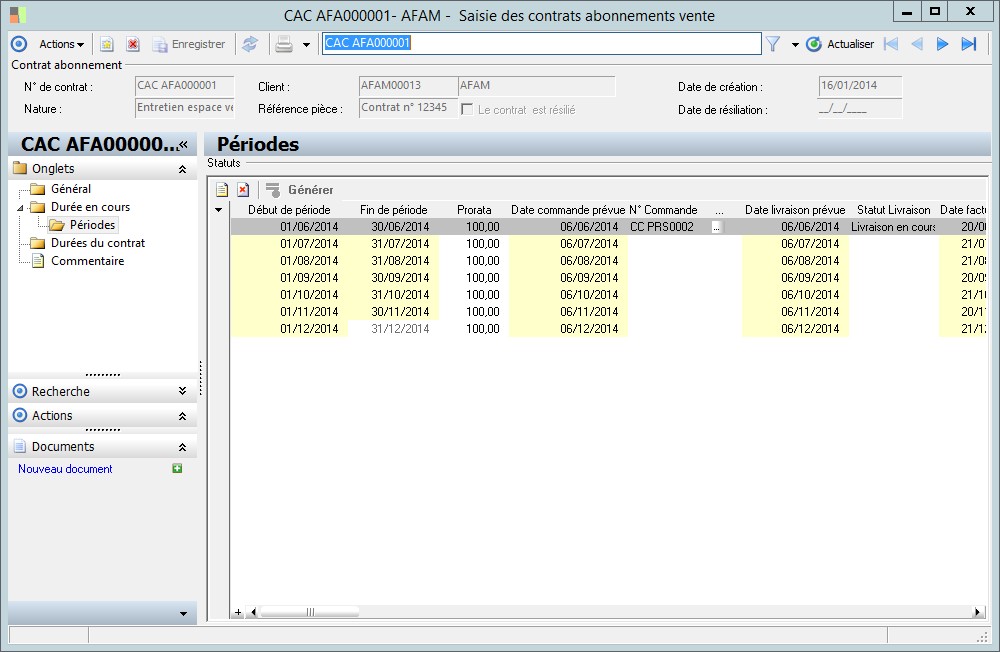
Task: Click the red delete icon in main toolbar
Action: point(132,44)
